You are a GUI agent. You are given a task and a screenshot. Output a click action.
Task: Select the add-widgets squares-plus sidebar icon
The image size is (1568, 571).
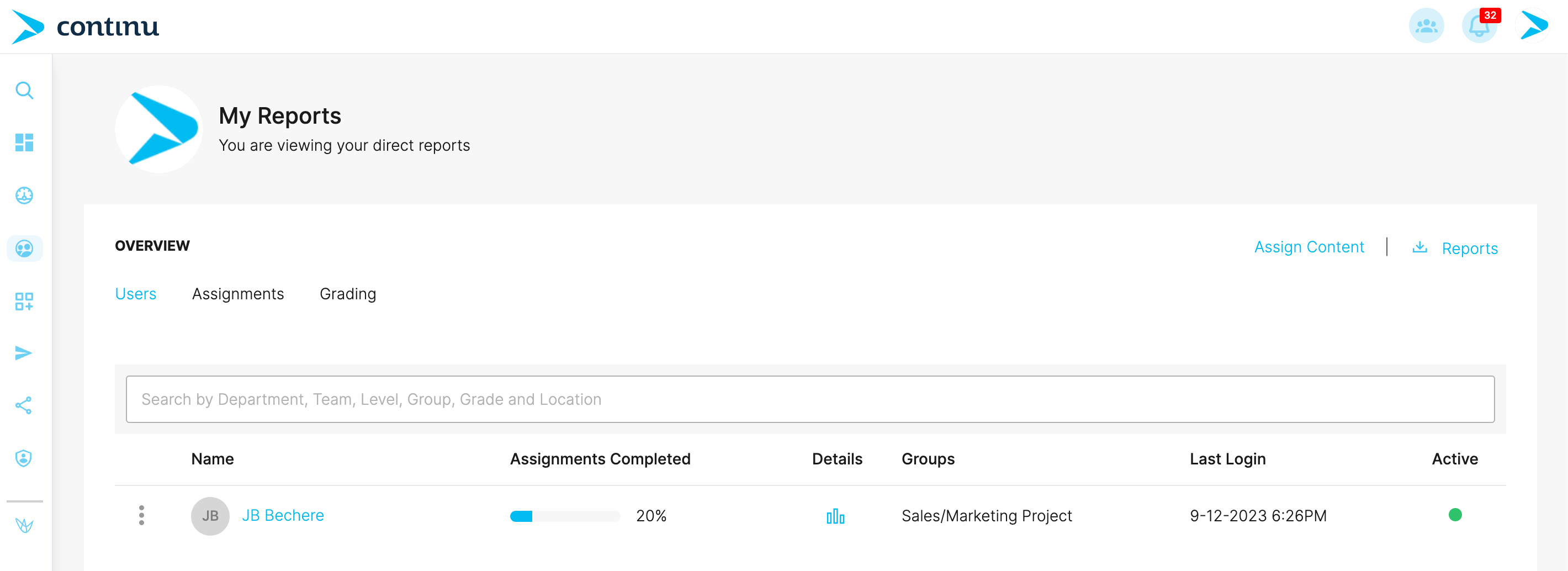24,302
